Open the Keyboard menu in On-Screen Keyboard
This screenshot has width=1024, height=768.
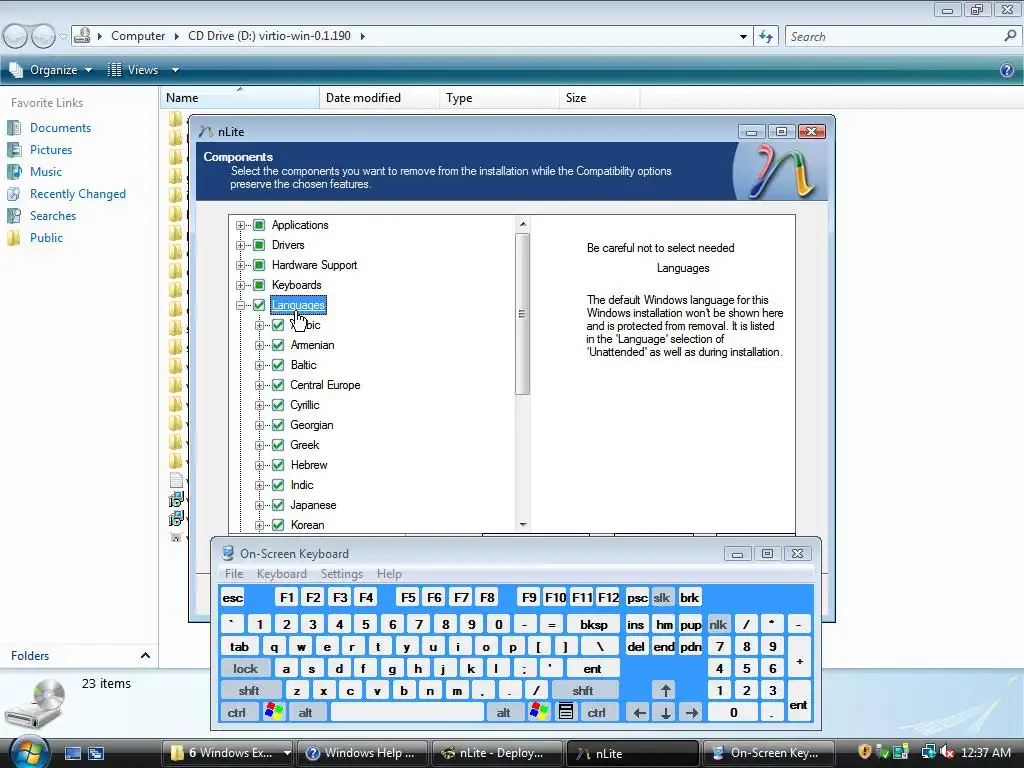(281, 573)
